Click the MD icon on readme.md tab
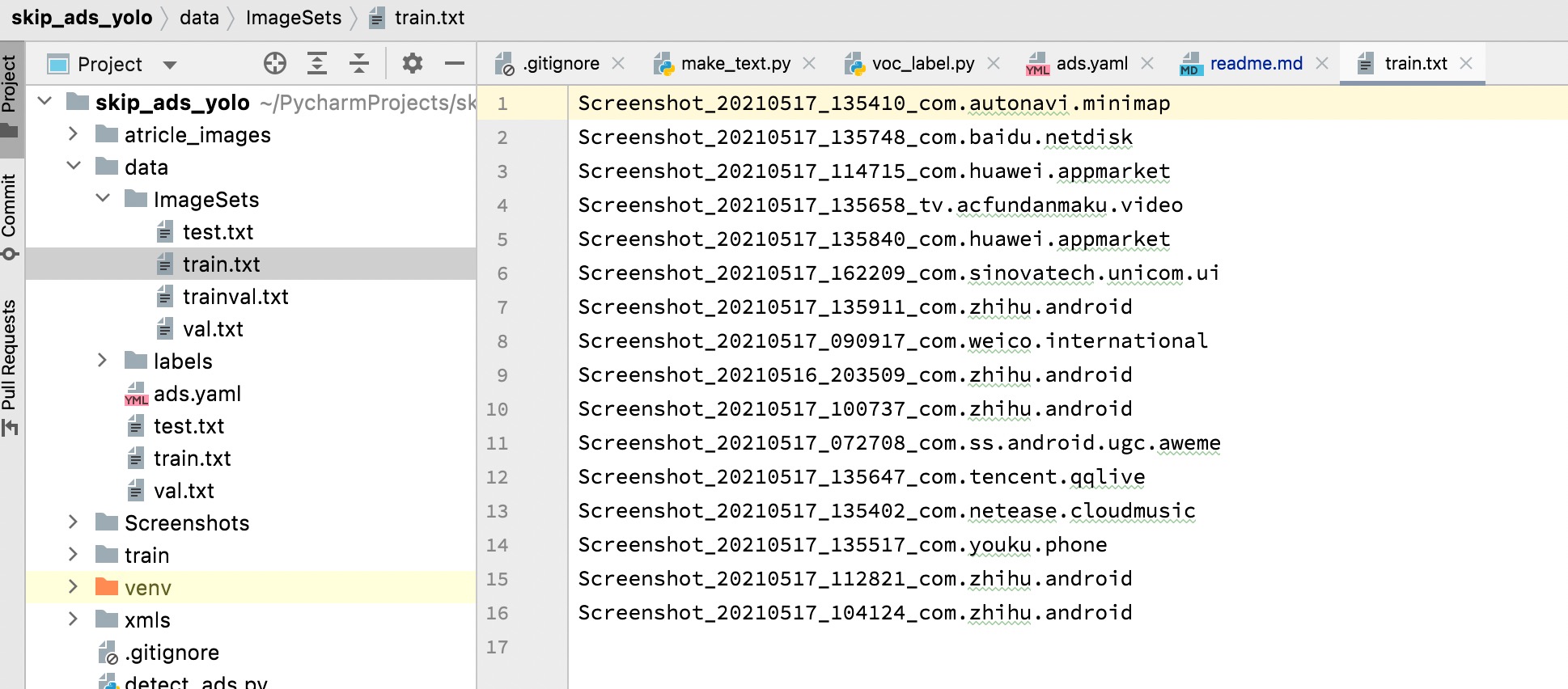This screenshot has height=689, width=1568. (1191, 64)
